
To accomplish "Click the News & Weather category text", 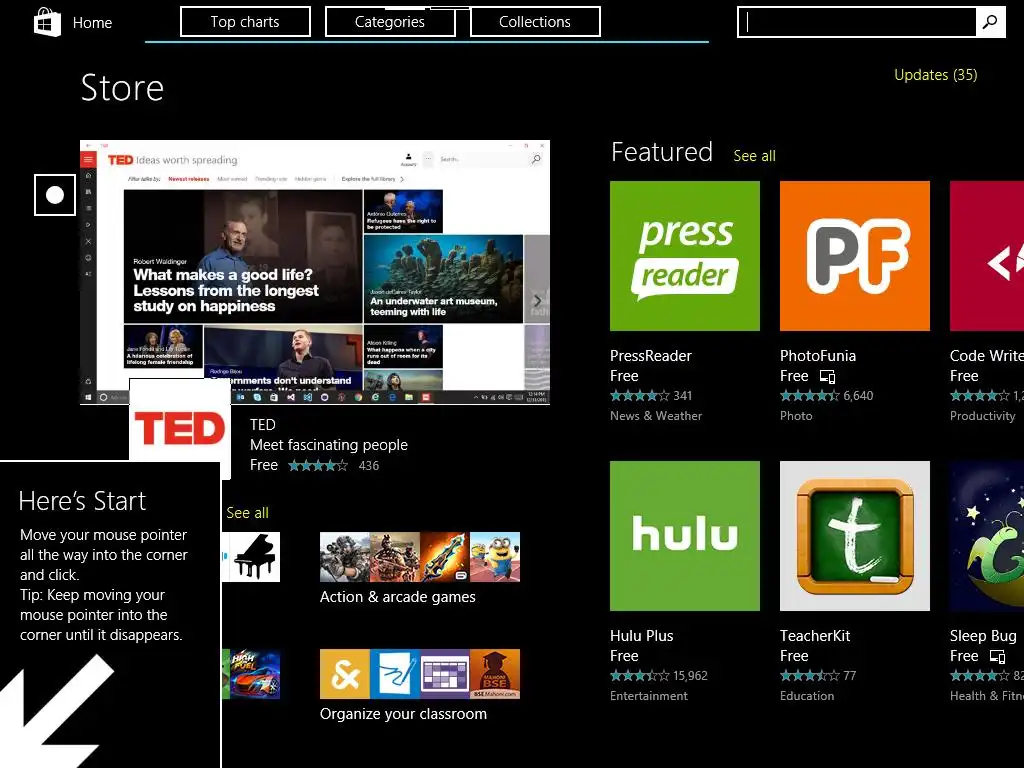I will (656, 416).
